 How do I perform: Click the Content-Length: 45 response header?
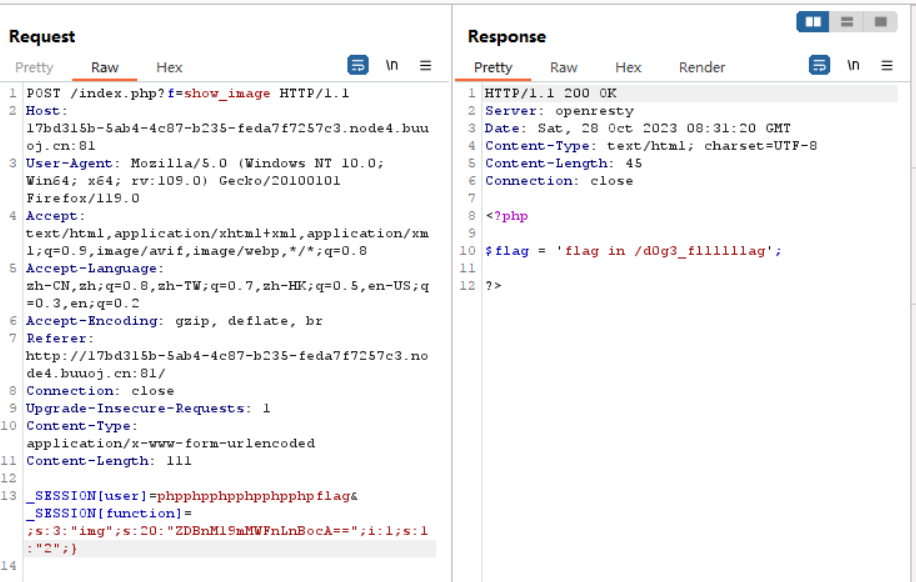(563, 164)
